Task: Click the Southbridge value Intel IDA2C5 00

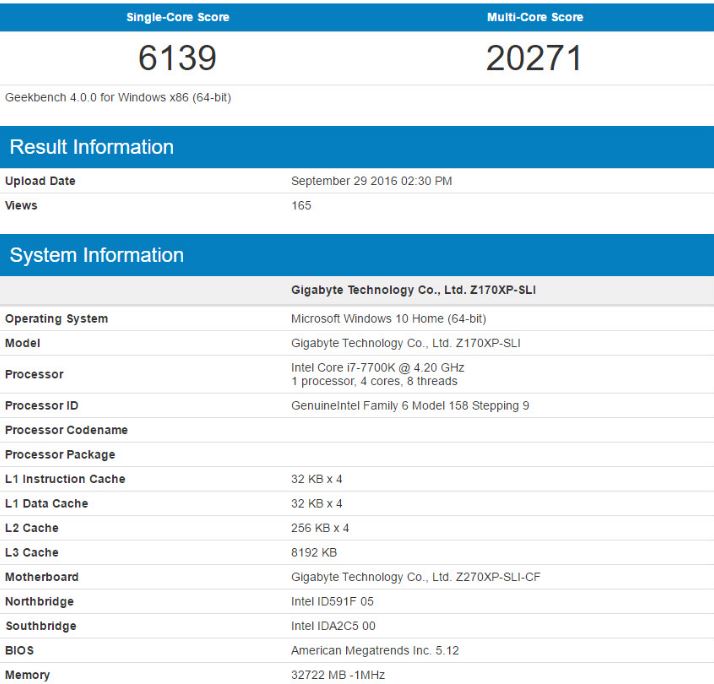Action: tap(334, 626)
